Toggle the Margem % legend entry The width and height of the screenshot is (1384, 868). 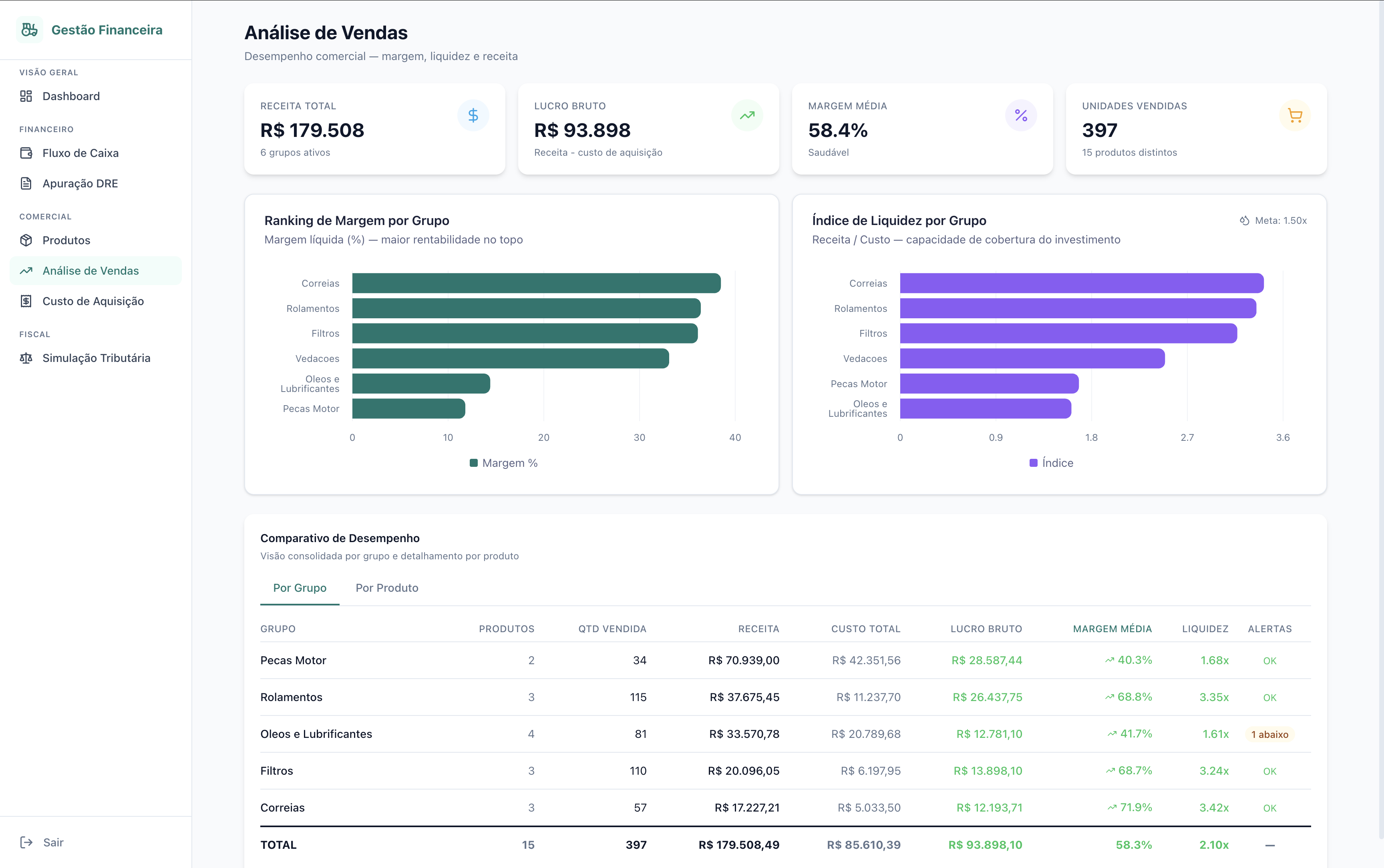(x=503, y=463)
